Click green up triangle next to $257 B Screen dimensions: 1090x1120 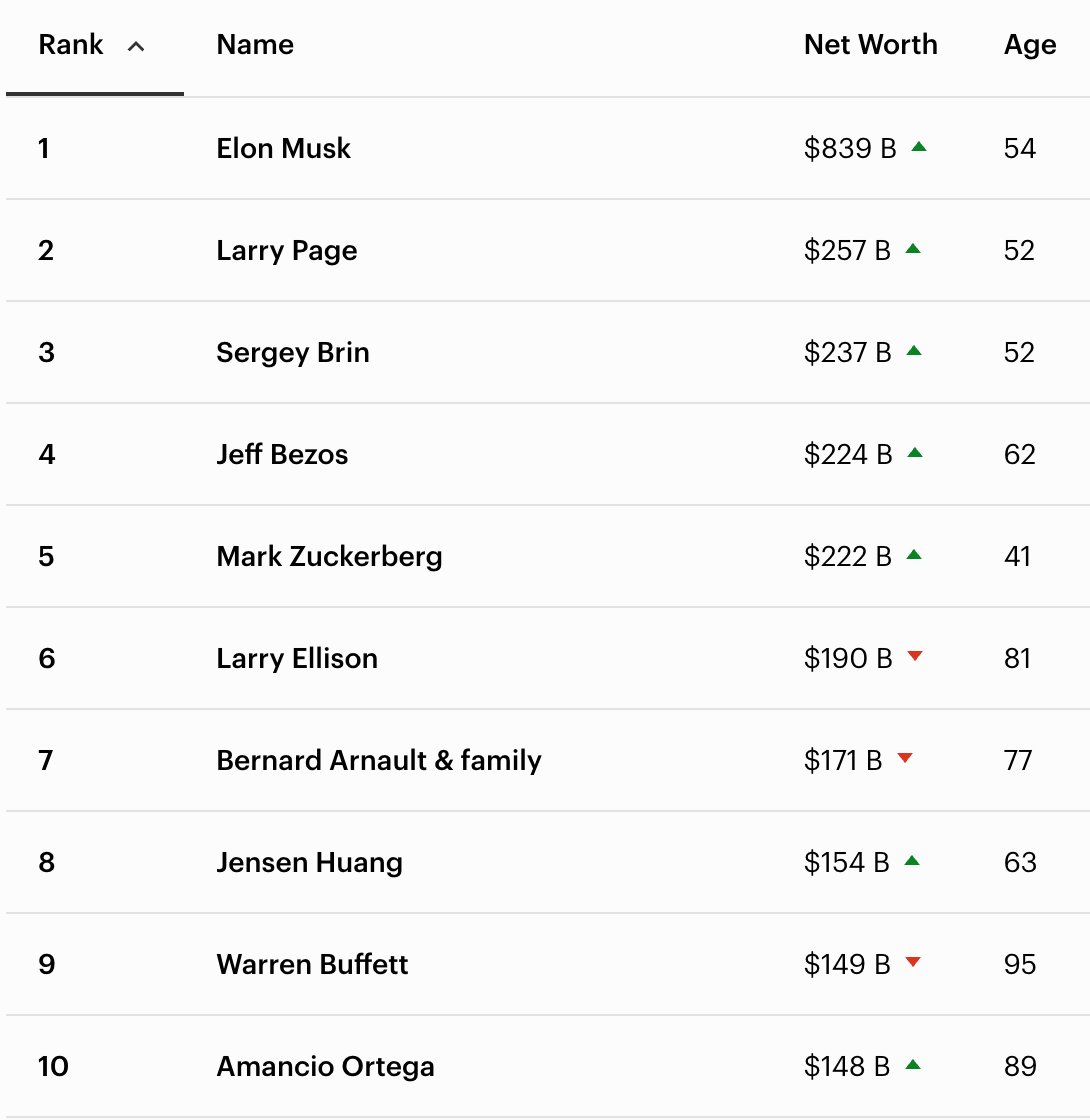click(912, 249)
